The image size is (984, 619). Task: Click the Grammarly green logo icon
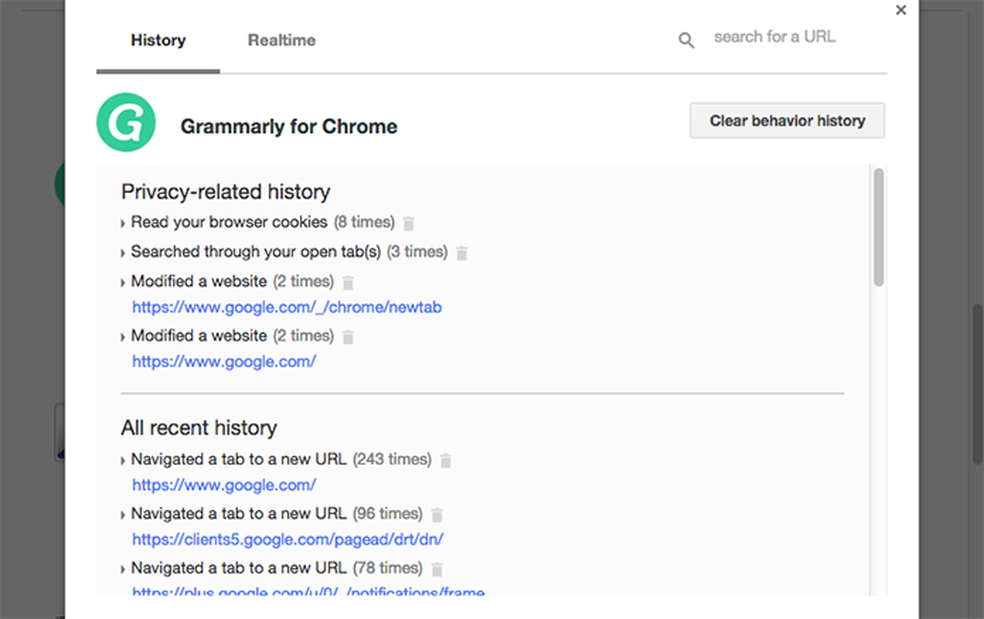click(x=126, y=123)
